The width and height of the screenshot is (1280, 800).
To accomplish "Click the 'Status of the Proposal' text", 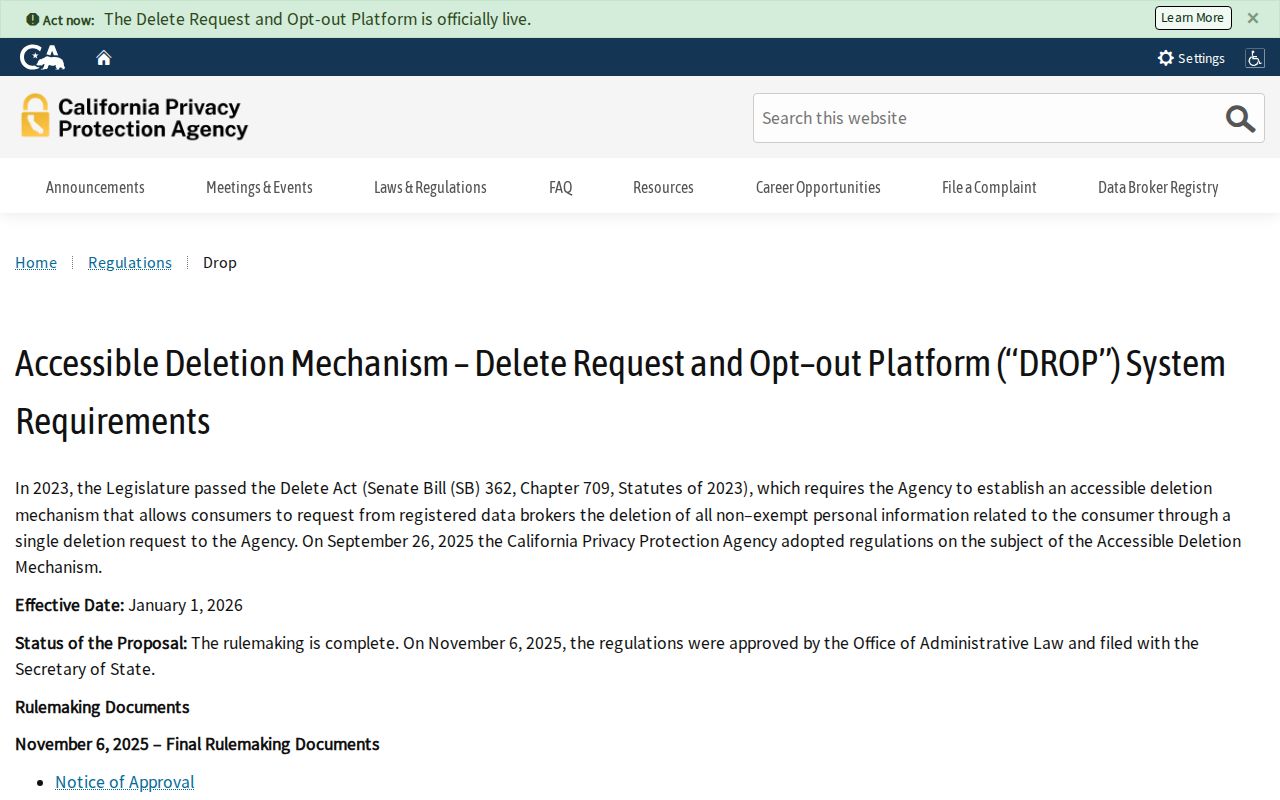I will coord(101,643).
